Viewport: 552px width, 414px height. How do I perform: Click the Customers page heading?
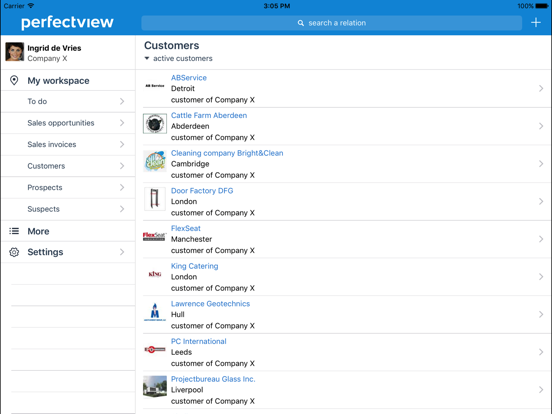pyautogui.click(x=172, y=45)
